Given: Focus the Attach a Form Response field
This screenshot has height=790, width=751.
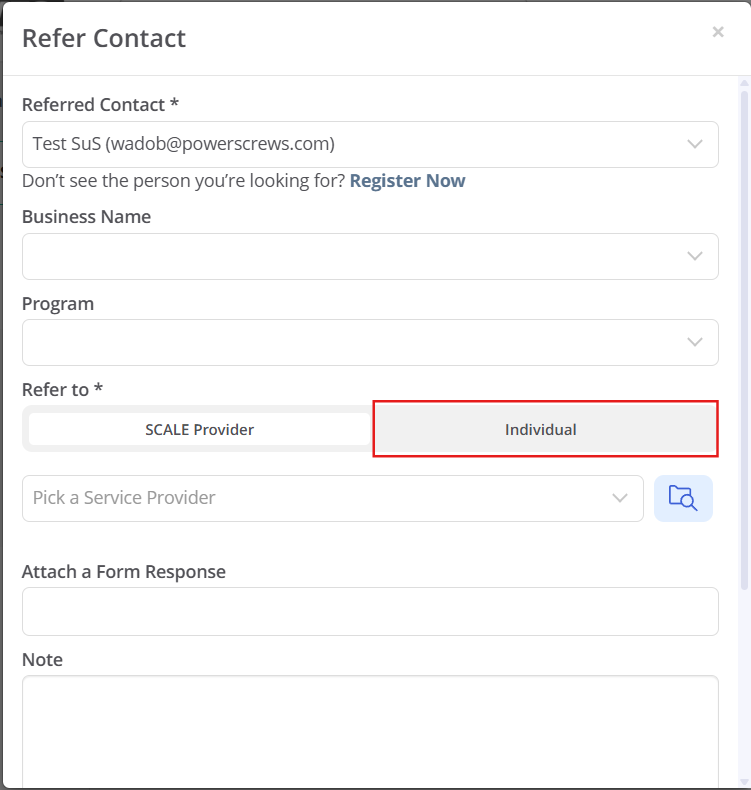Looking at the screenshot, I should 370,611.
